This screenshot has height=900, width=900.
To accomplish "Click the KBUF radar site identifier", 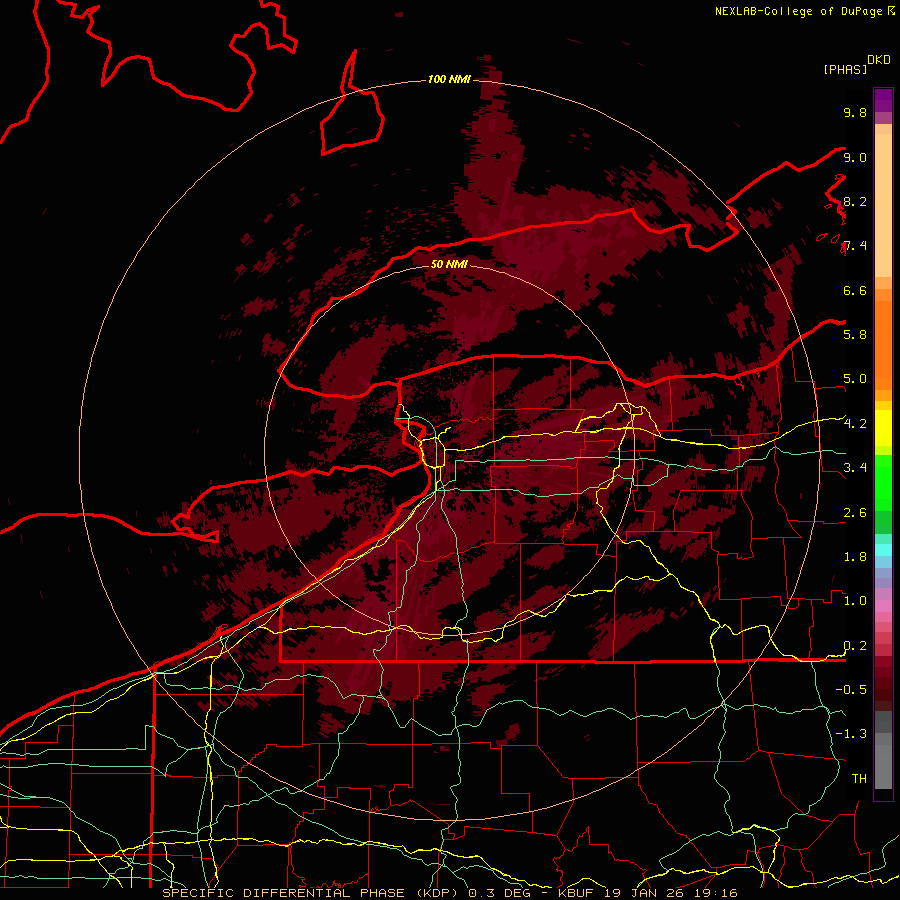I will [576, 893].
